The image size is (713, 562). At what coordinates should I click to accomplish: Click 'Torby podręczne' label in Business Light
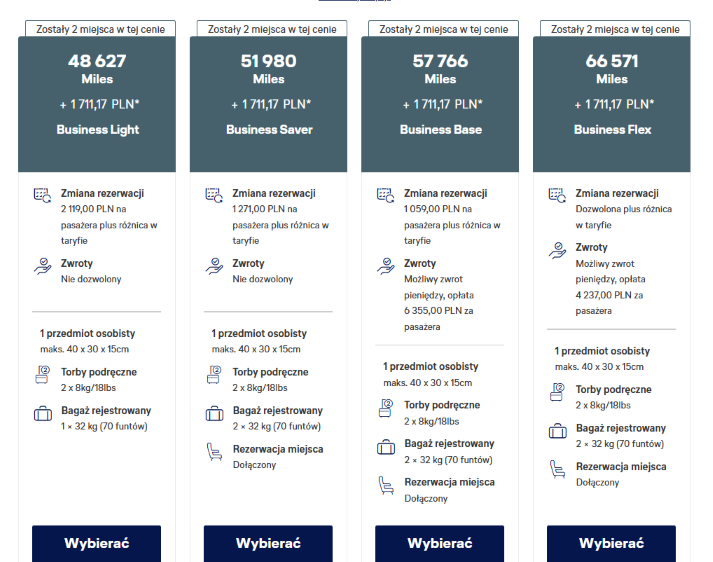99,372
